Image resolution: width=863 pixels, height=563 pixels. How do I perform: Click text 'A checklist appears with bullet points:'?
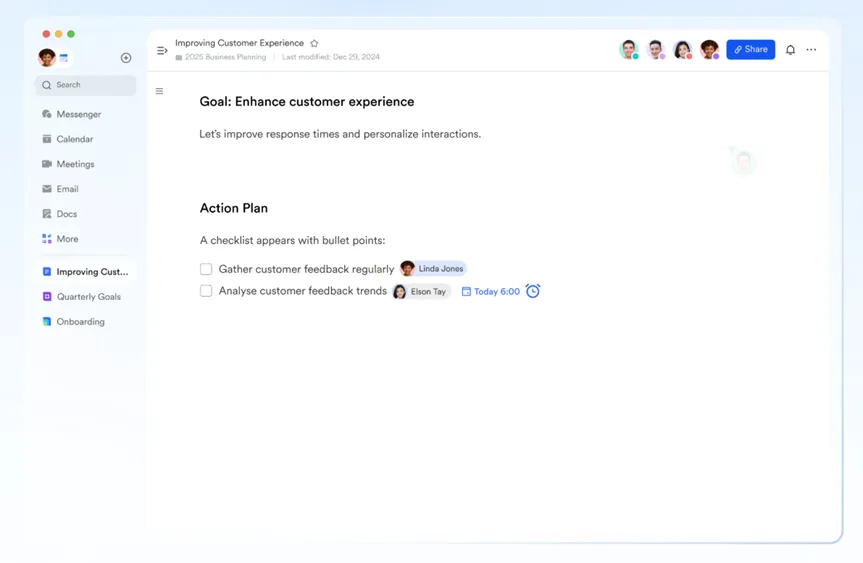click(x=292, y=240)
